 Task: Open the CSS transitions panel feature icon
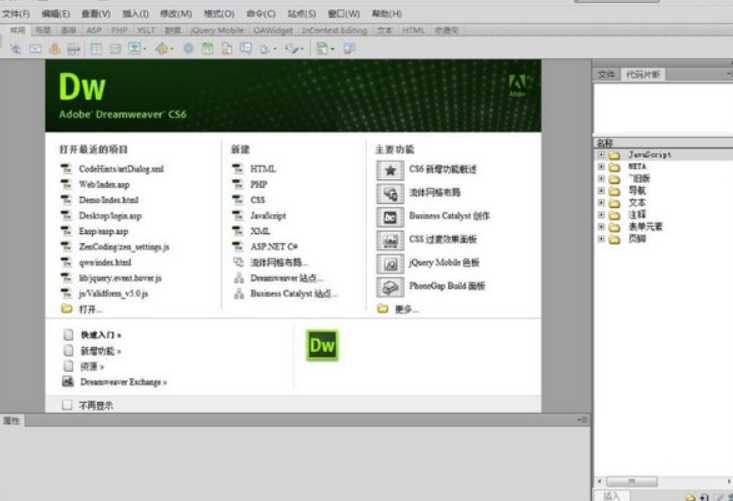[390, 240]
